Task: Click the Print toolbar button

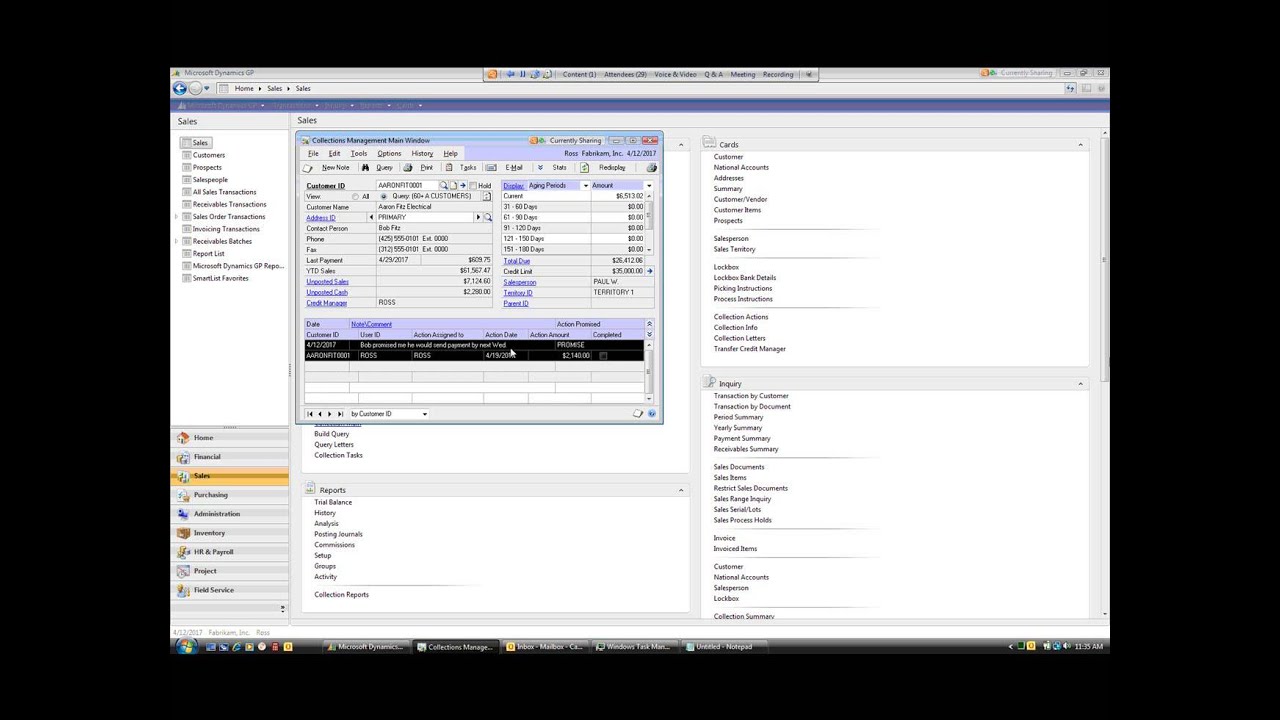Action: (420, 168)
